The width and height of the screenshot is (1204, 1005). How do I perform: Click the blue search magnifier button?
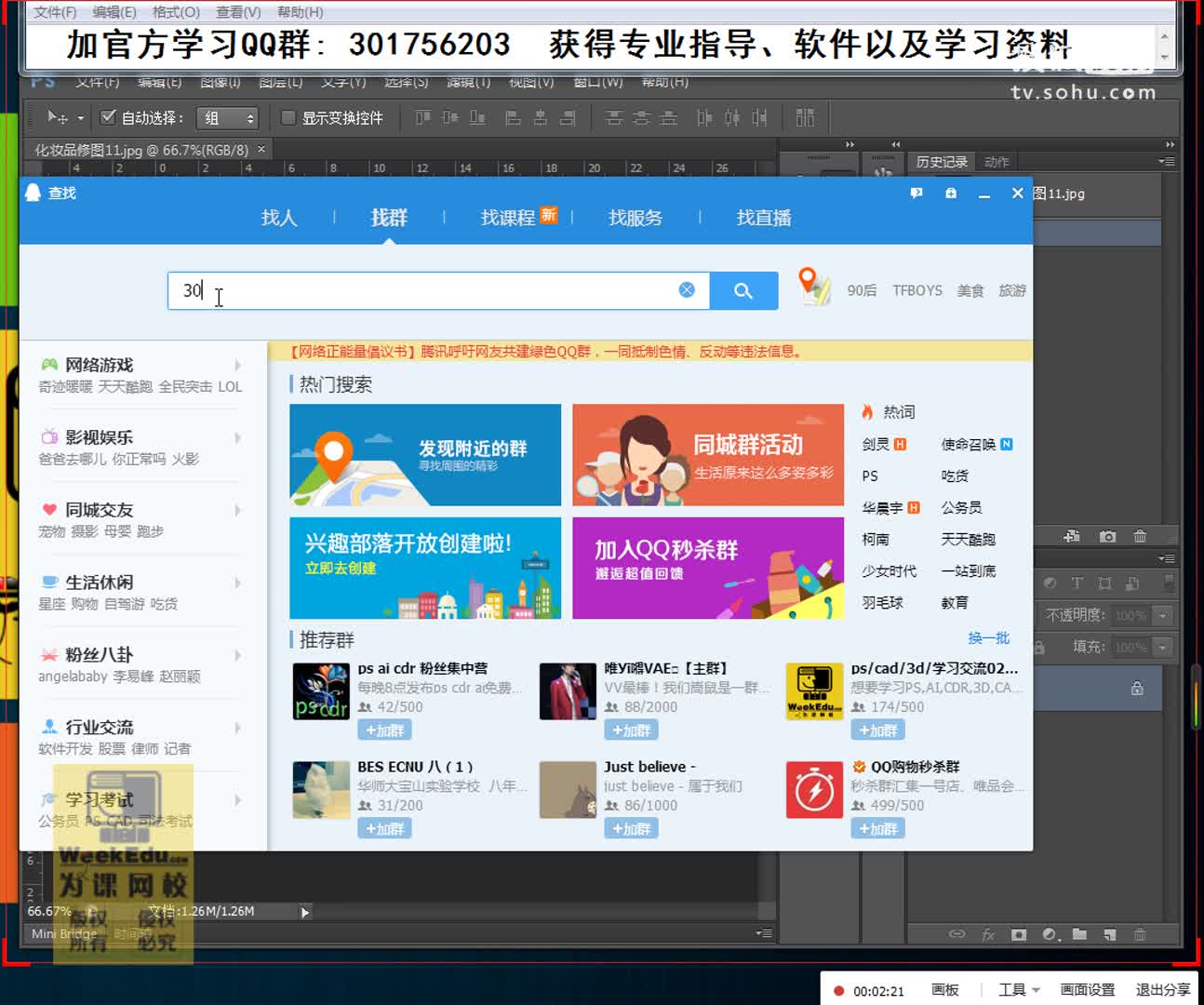pos(743,290)
